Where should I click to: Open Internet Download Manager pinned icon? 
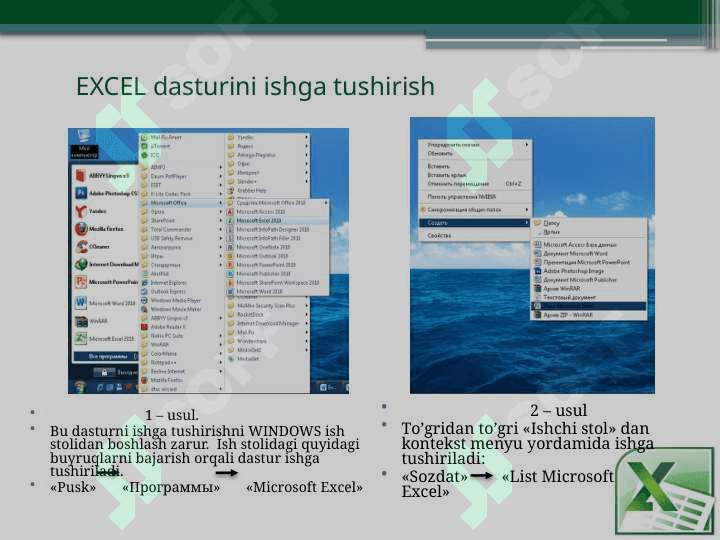tap(81, 264)
